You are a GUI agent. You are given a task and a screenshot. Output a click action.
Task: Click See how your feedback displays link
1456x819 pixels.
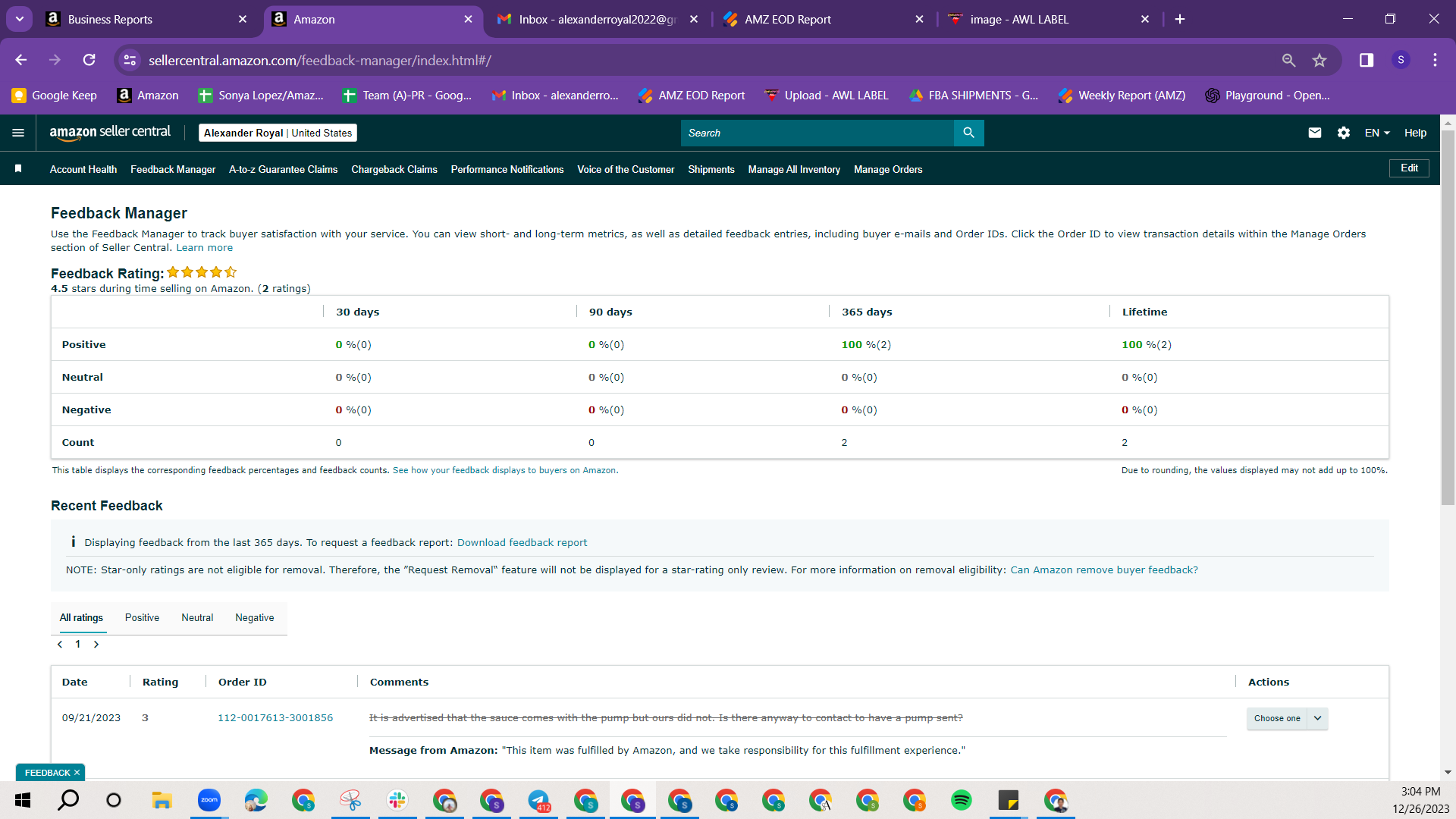[505, 471]
